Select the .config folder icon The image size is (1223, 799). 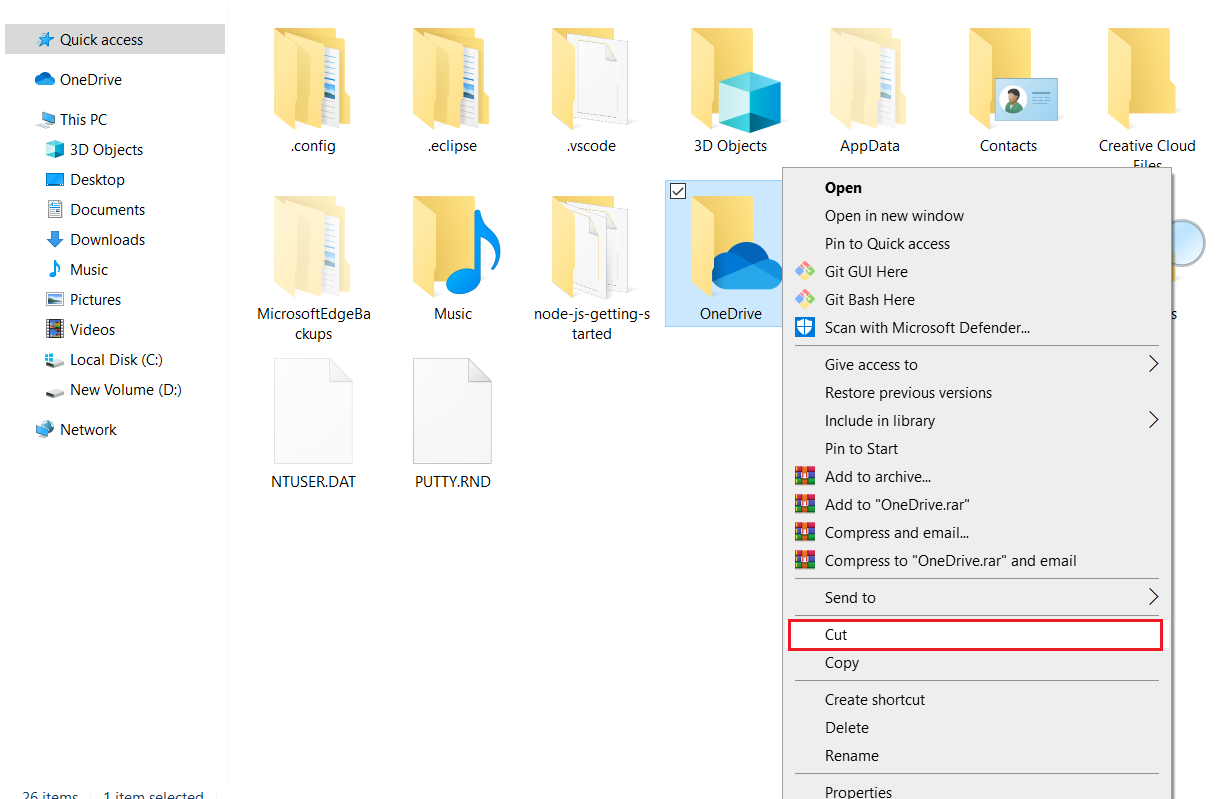point(313,79)
